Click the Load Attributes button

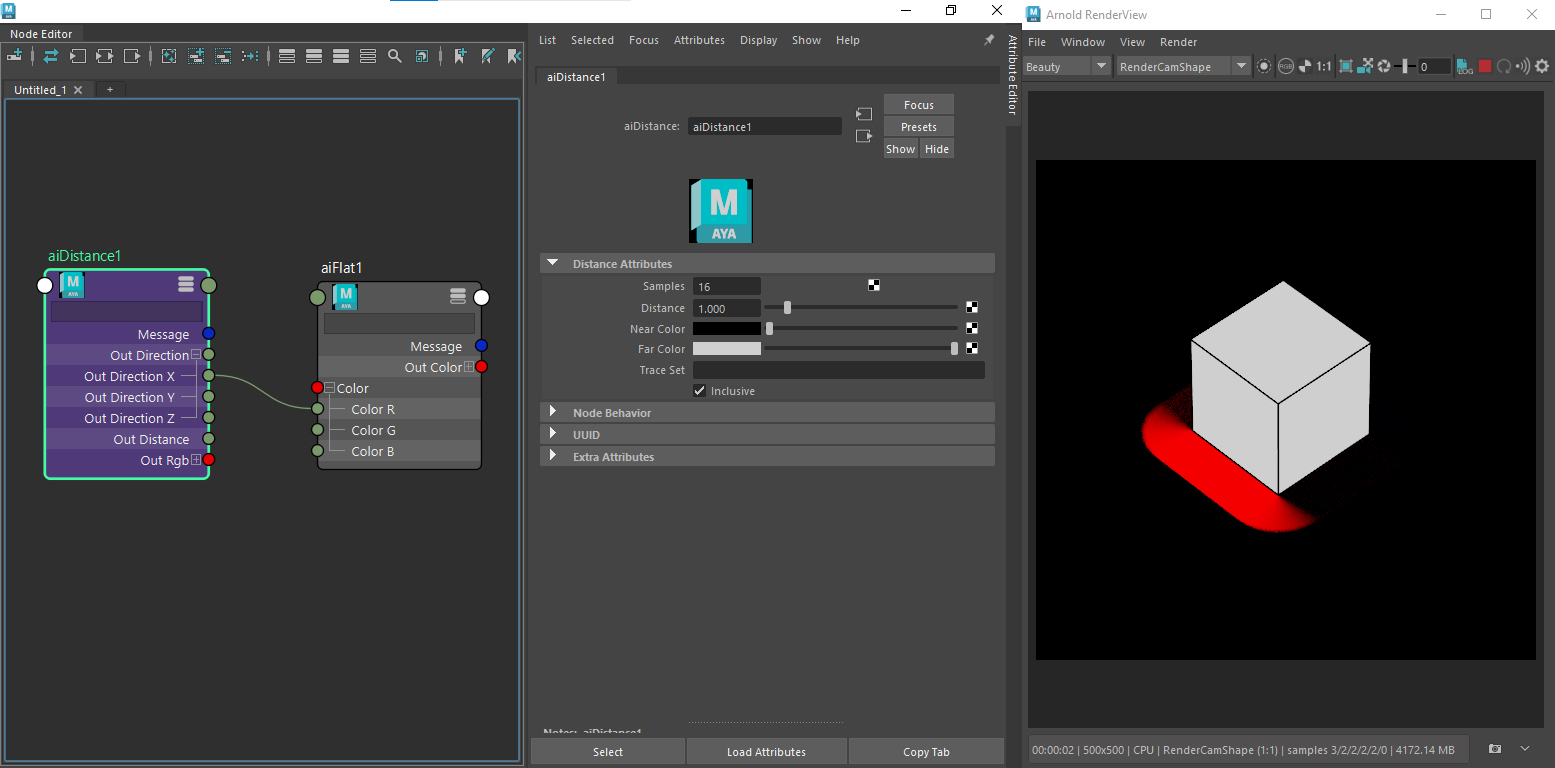(767, 752)
